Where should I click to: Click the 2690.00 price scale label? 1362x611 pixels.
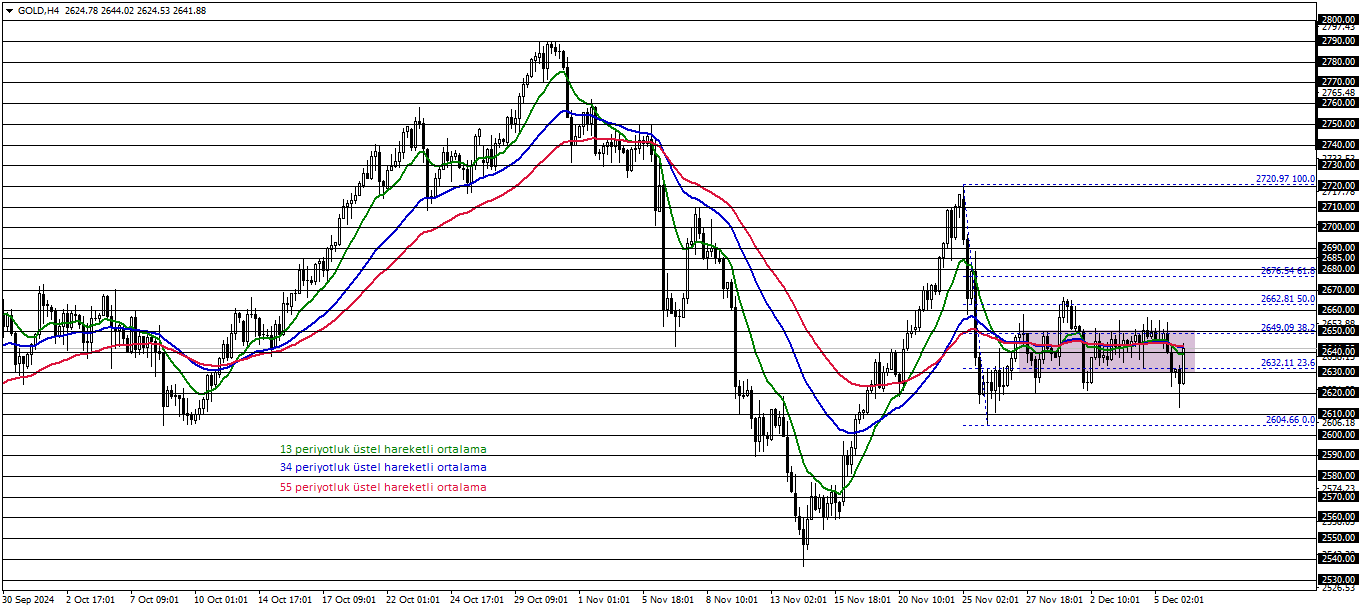pyautogui.click(x=1338, y=248)
